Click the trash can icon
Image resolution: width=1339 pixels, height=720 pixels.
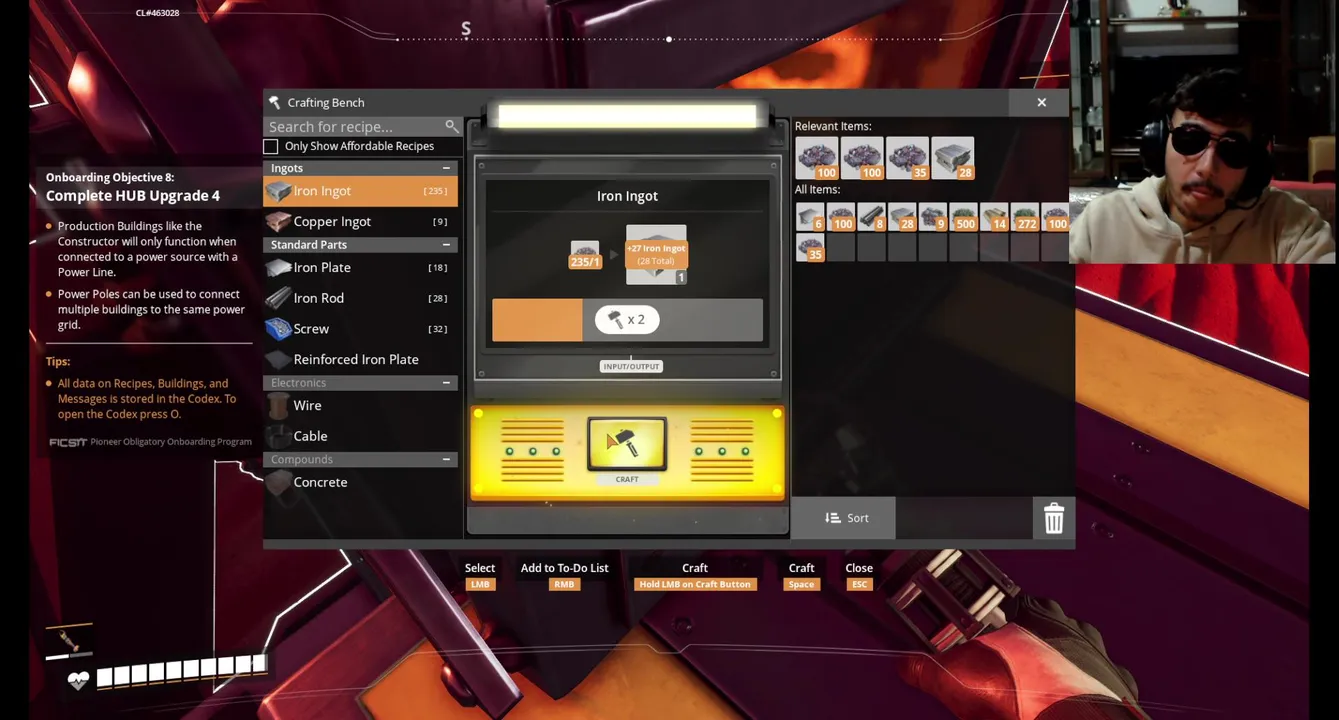1054,518
